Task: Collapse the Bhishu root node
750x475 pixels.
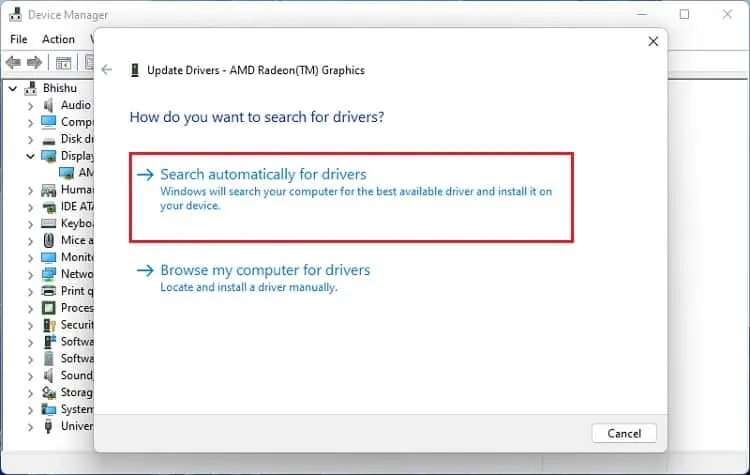Action: [13, 88]
